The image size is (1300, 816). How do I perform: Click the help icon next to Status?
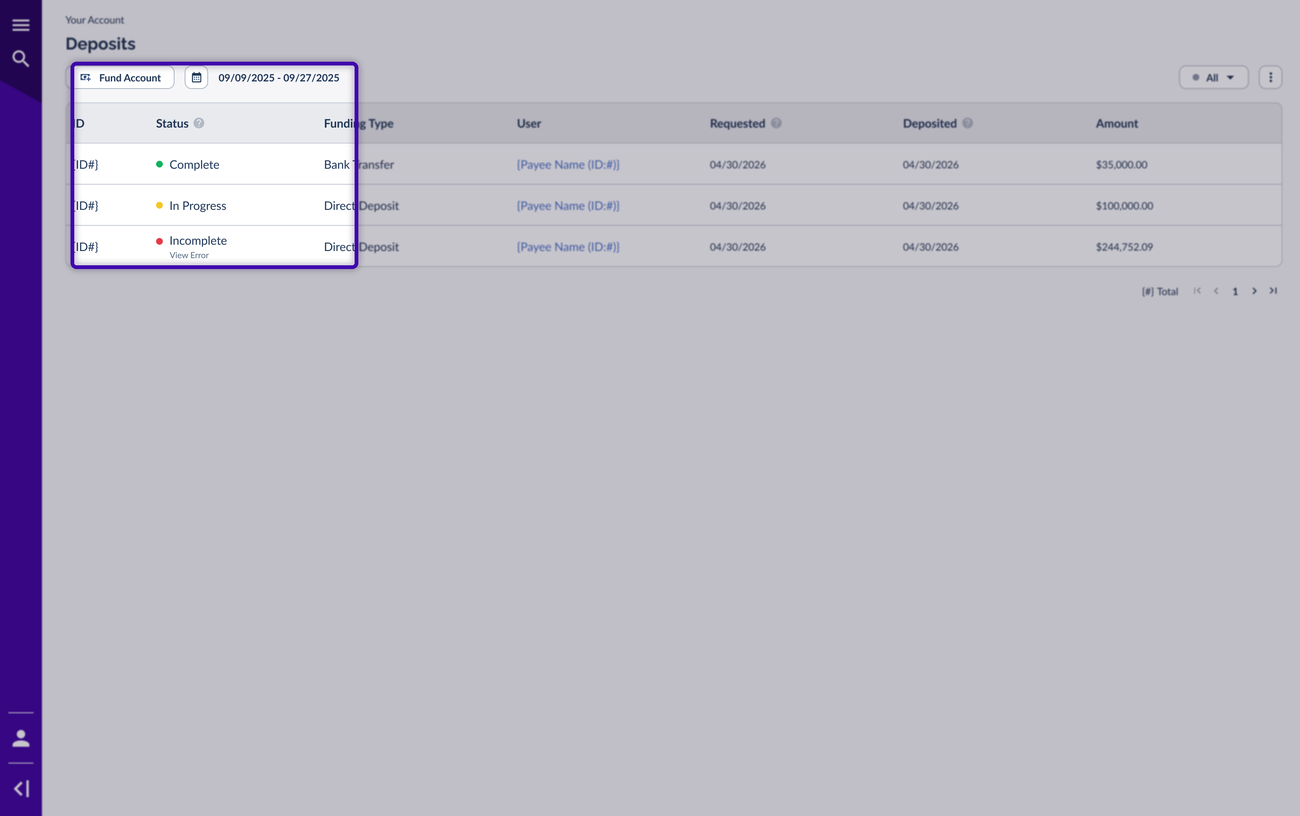(x=199, y=123)
